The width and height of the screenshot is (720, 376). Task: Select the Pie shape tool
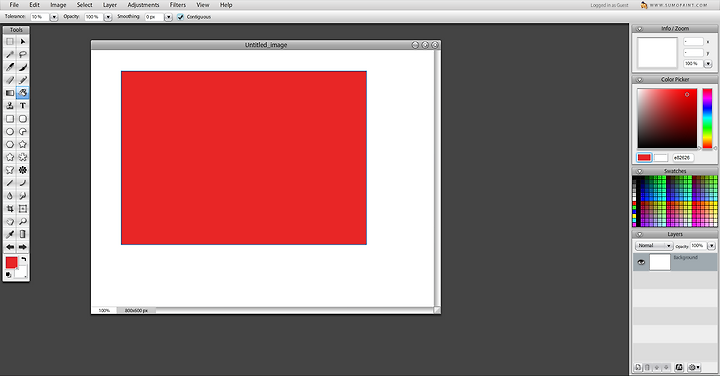(x=22, y=132)
